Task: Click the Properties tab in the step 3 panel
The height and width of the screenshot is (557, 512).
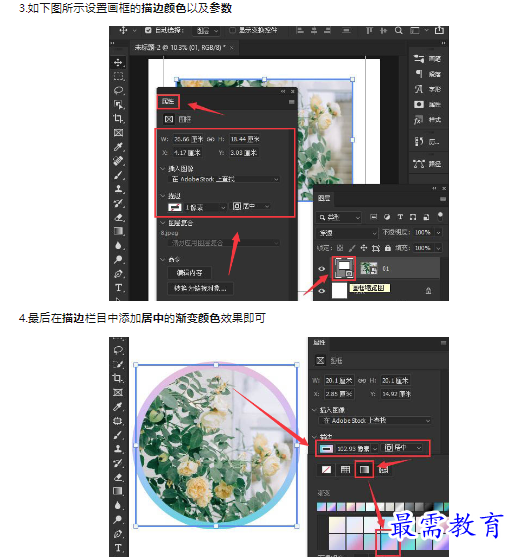Action: [x=168, y=102]
